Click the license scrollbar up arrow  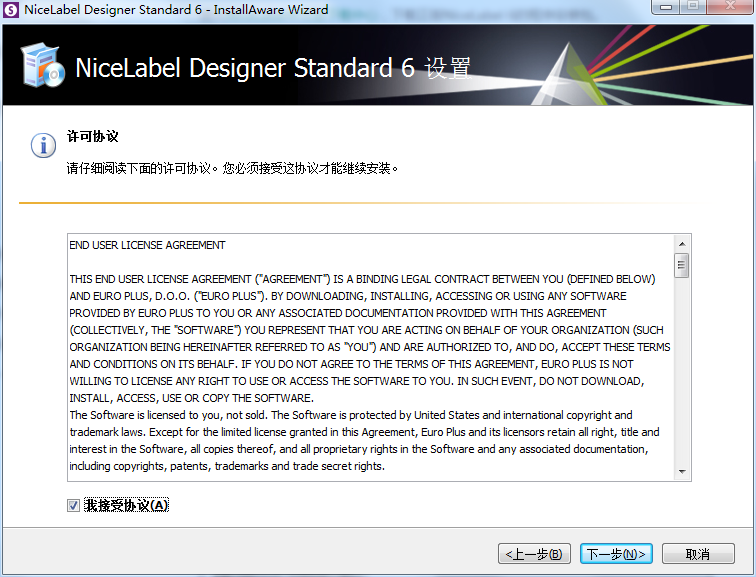(x=682, y=244)
